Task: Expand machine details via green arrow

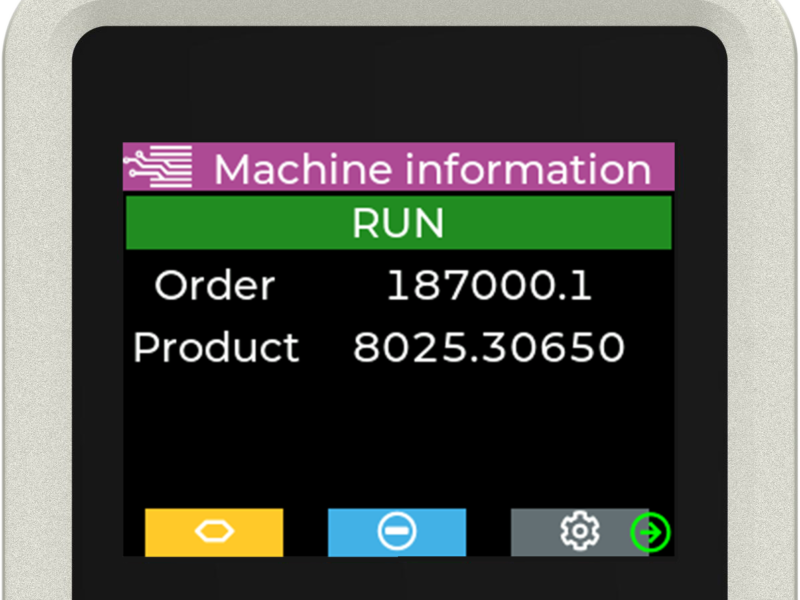Action: point(652,533)
